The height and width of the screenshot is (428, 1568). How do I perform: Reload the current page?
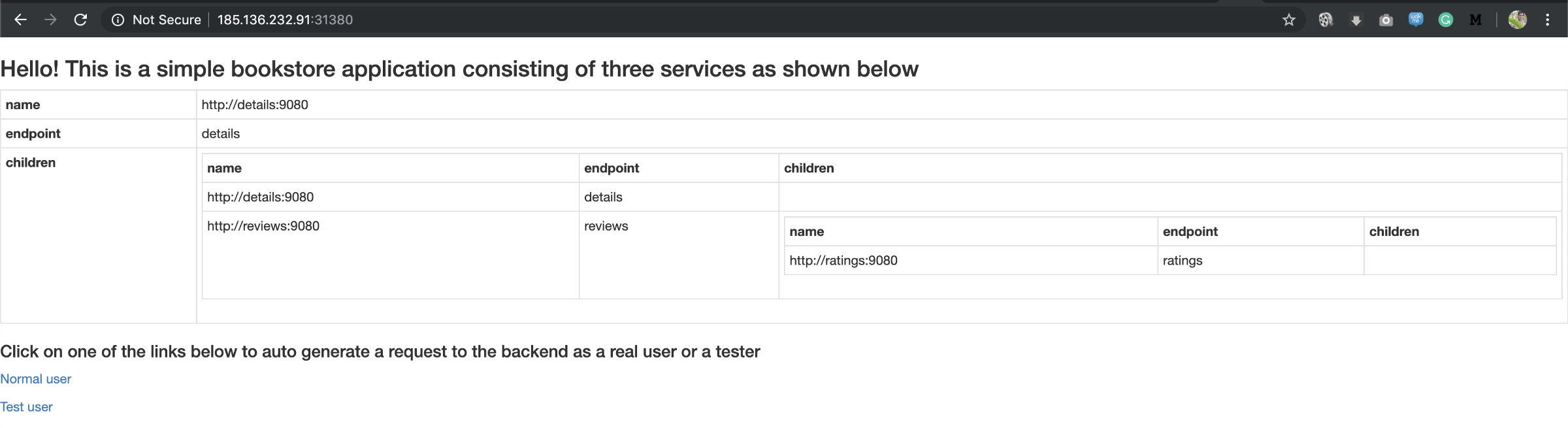coord(80,20)
